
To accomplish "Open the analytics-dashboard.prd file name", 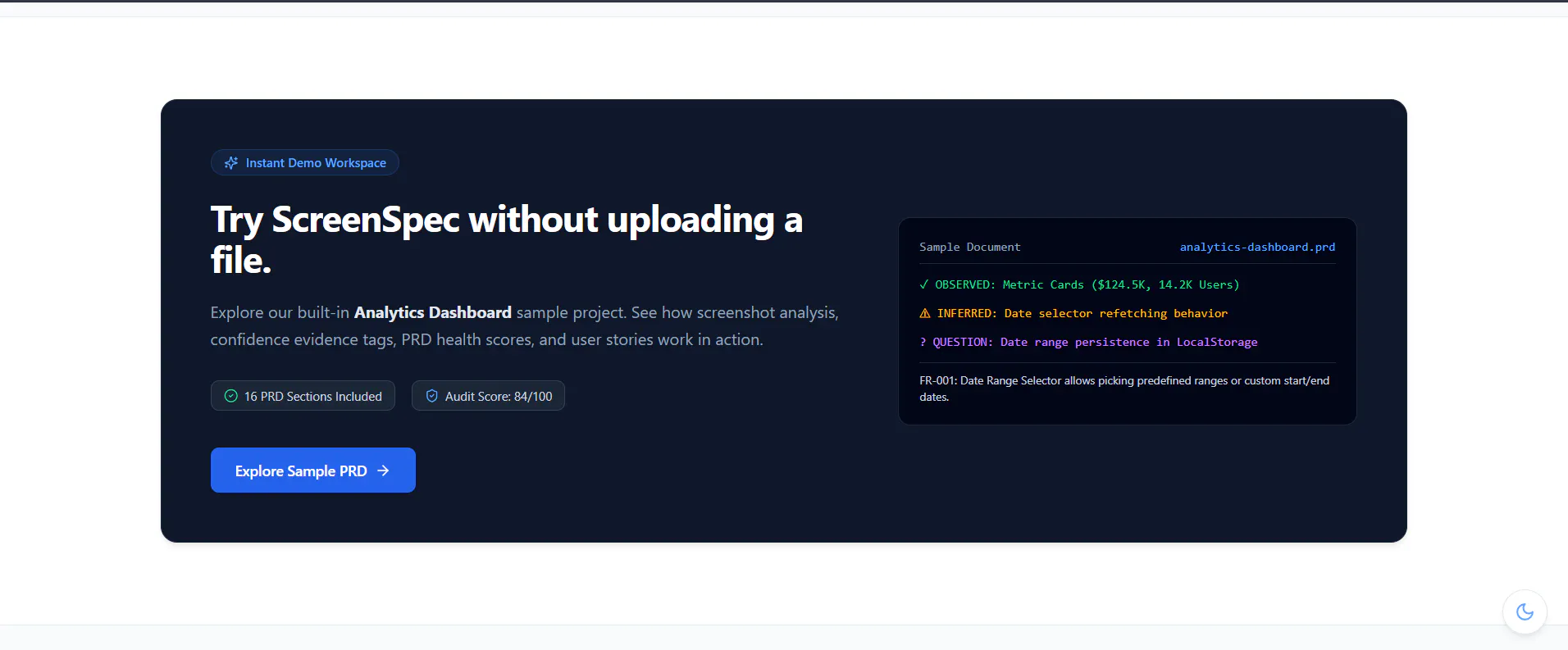I will tap(1257, 247).
